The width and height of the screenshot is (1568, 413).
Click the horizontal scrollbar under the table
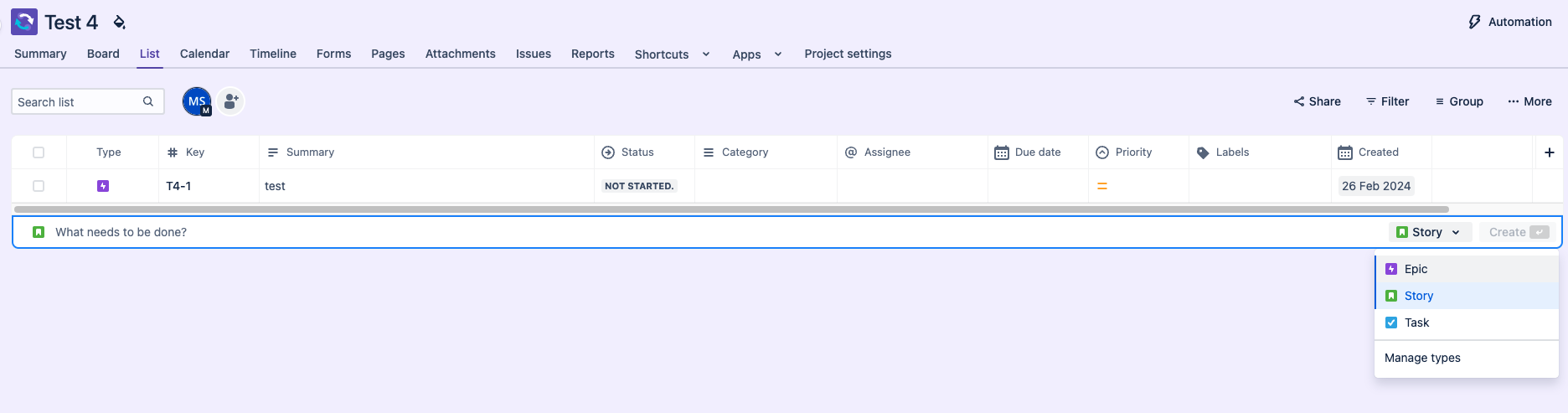731,209
